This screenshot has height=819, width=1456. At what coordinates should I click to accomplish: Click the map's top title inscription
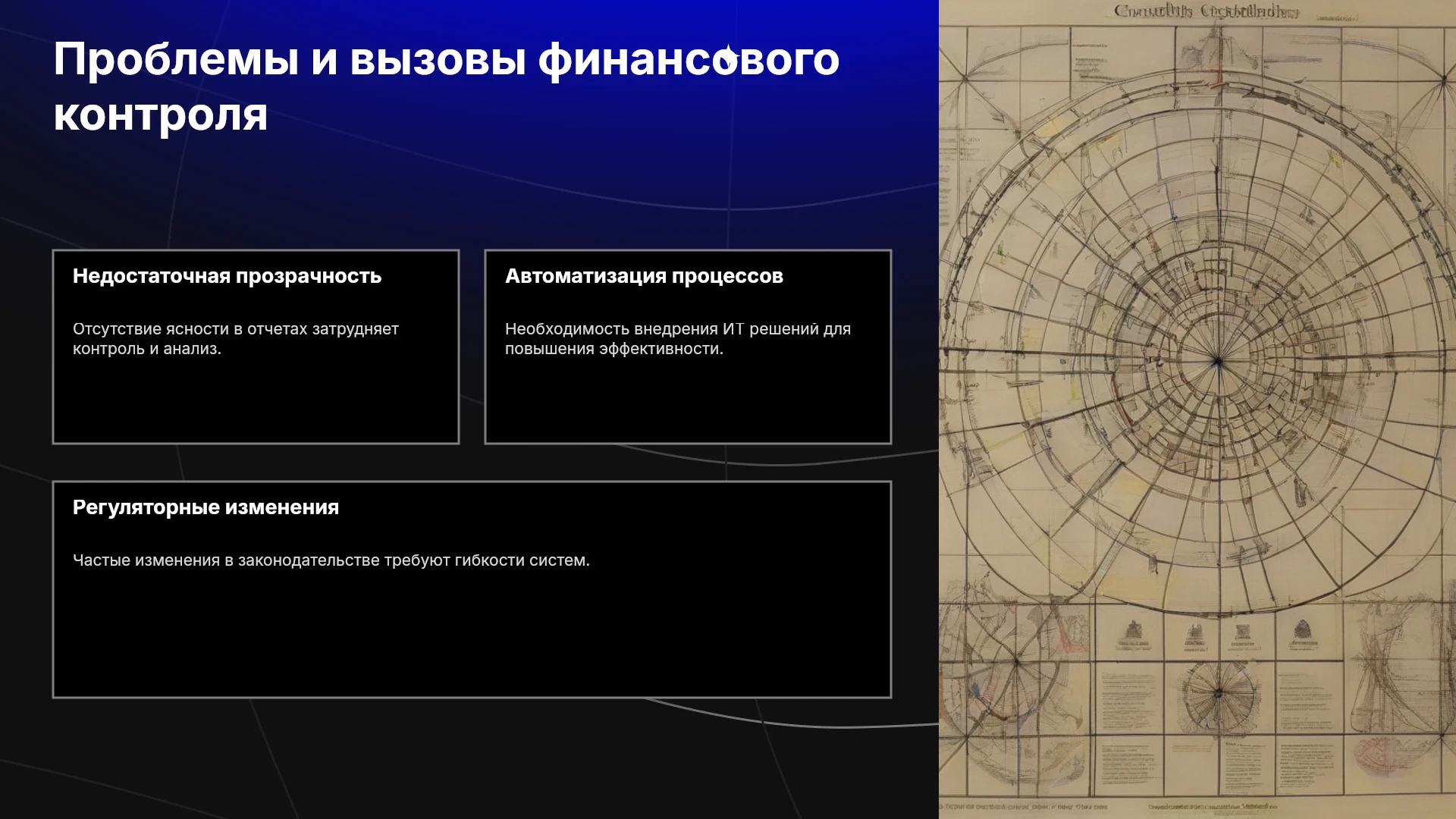[1207, 11]
